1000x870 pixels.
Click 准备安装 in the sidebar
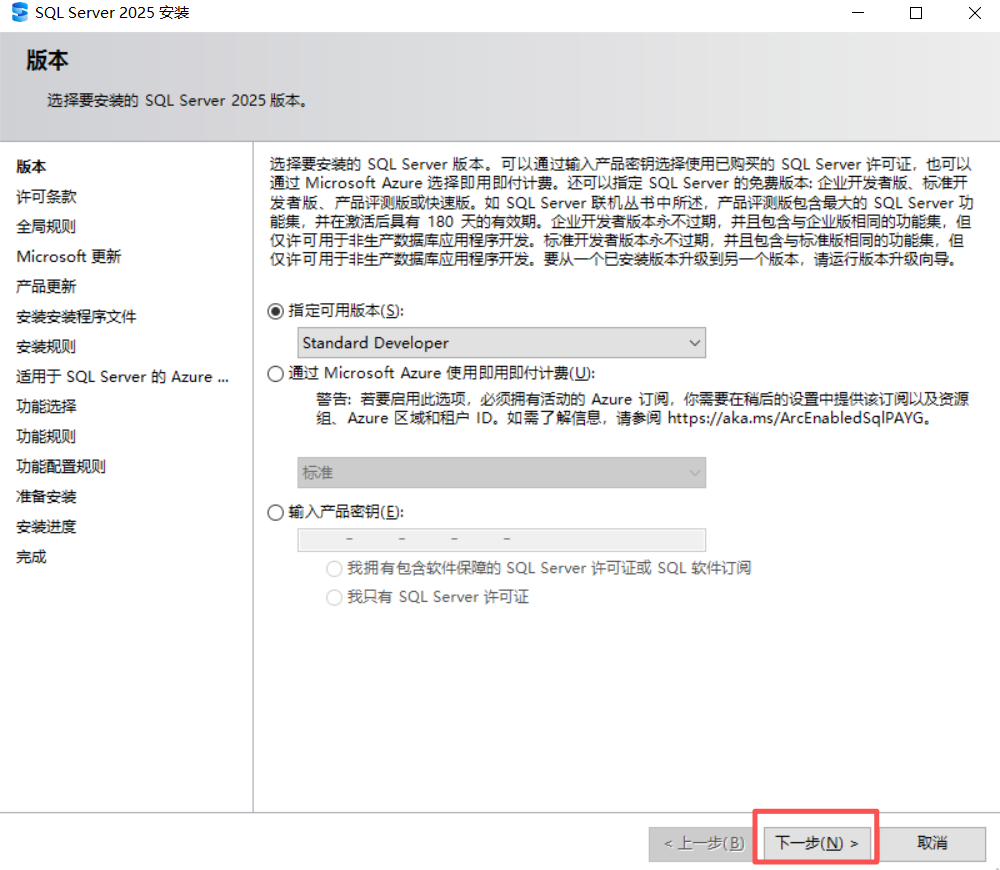point(46,496)
